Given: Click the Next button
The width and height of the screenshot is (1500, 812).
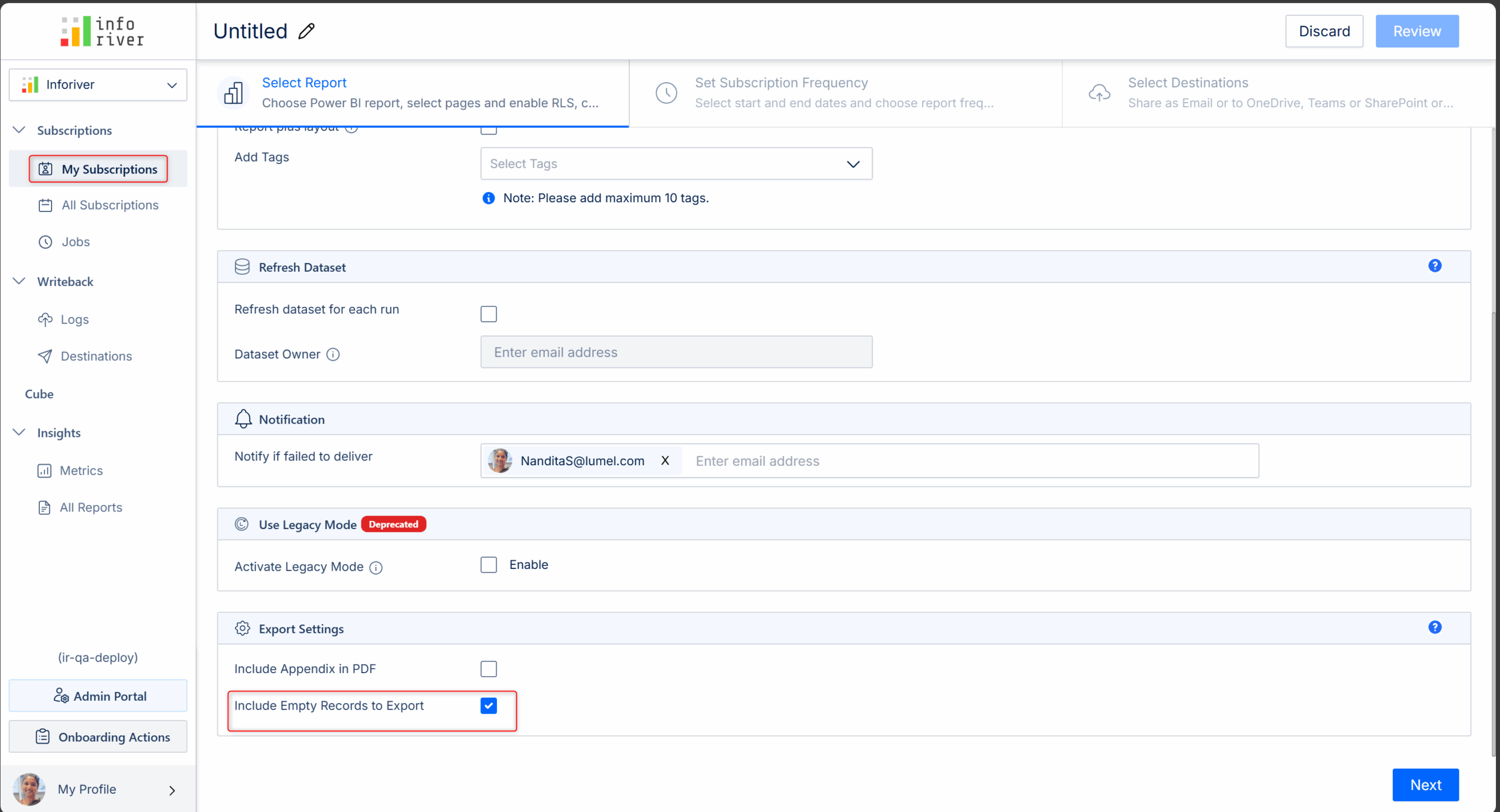Looking at the screenshot, I should click(1425, 784).
